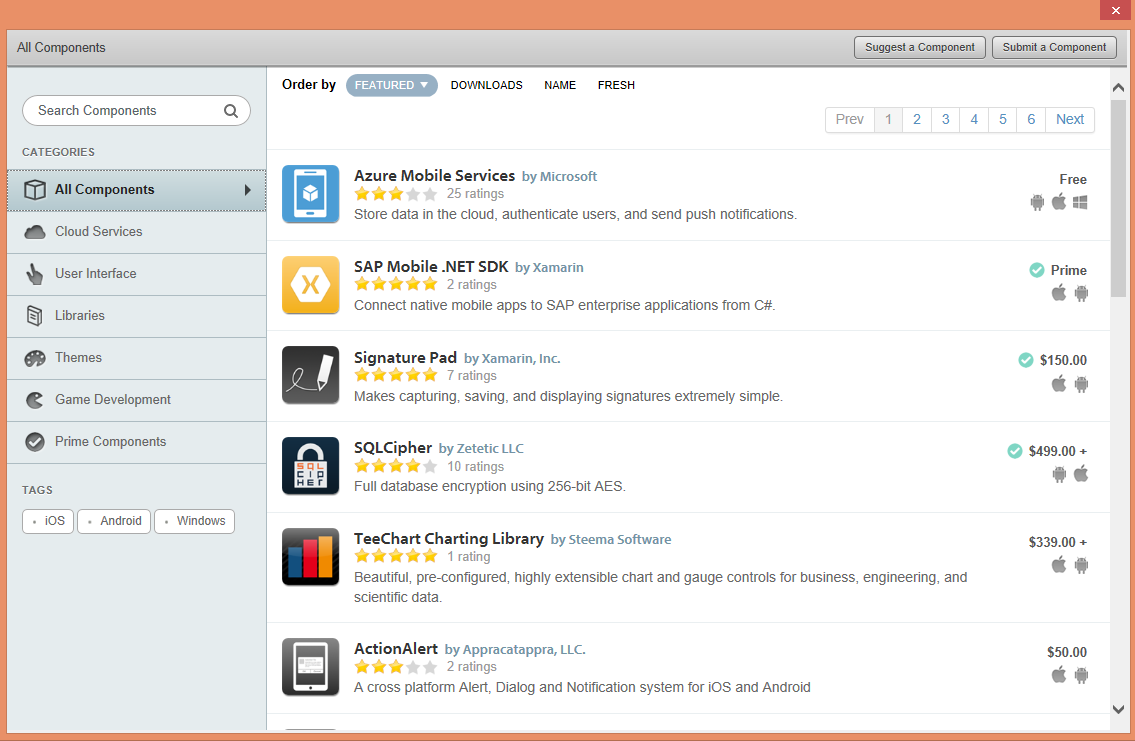Image resolution: width=1135 pixels, height=741 pixels.
Task: Open the Cloud Services category
Action: point(137,232)
